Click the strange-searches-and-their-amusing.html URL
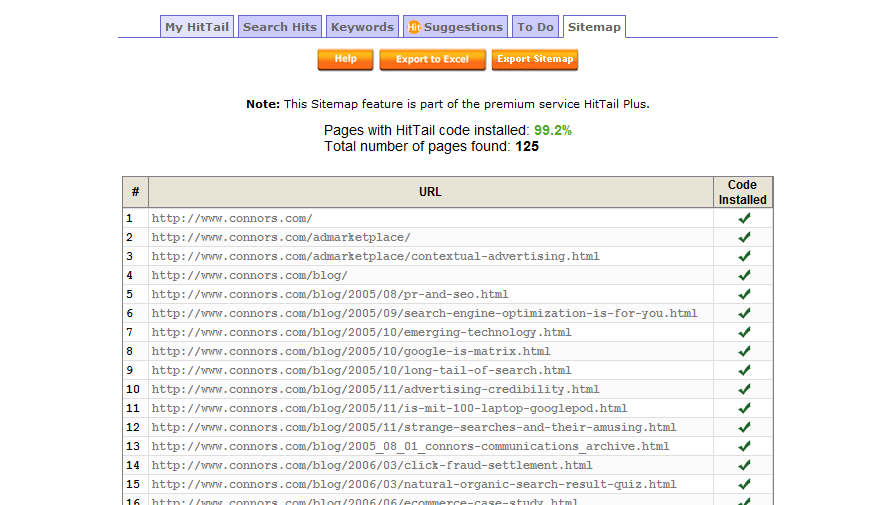893x505 pixels. point(413,427)
